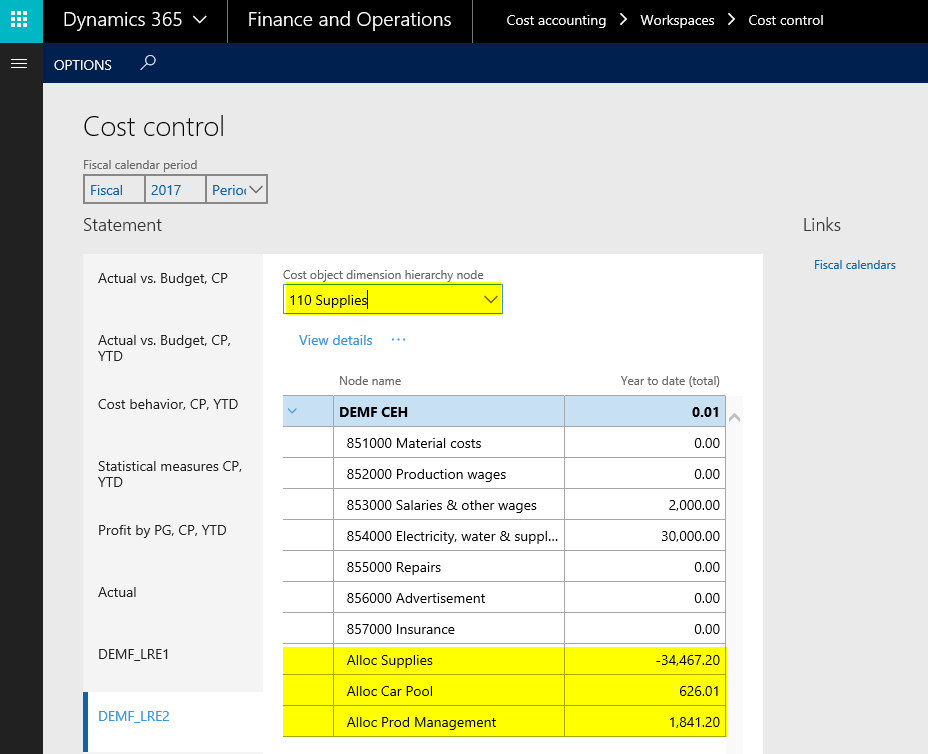The height and width of the screenshot is (754, 928).
Task: Expand the Period dropdown arrow
Action: point(255,189)
